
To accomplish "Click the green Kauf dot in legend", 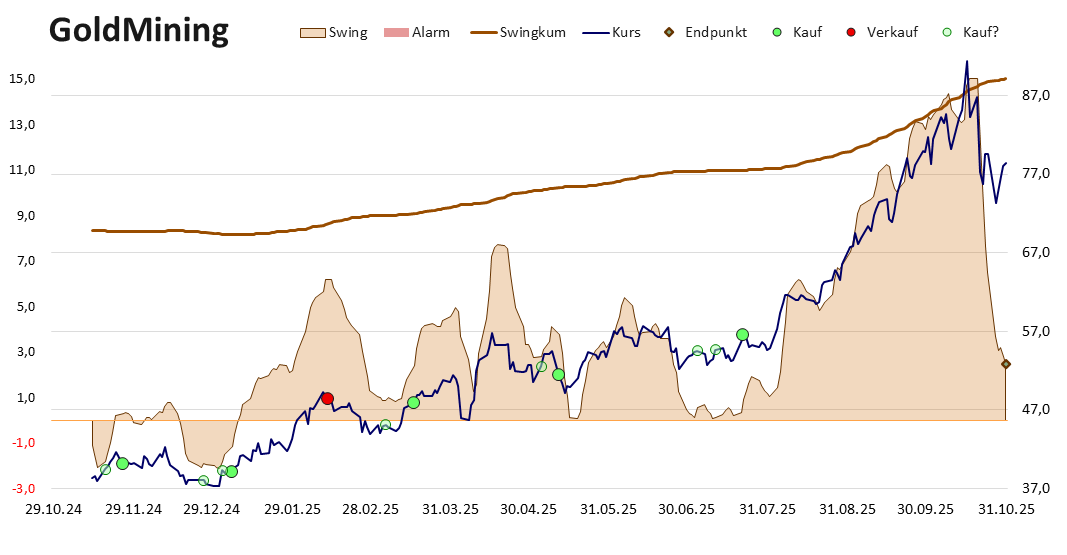I will tap(776, 32).
